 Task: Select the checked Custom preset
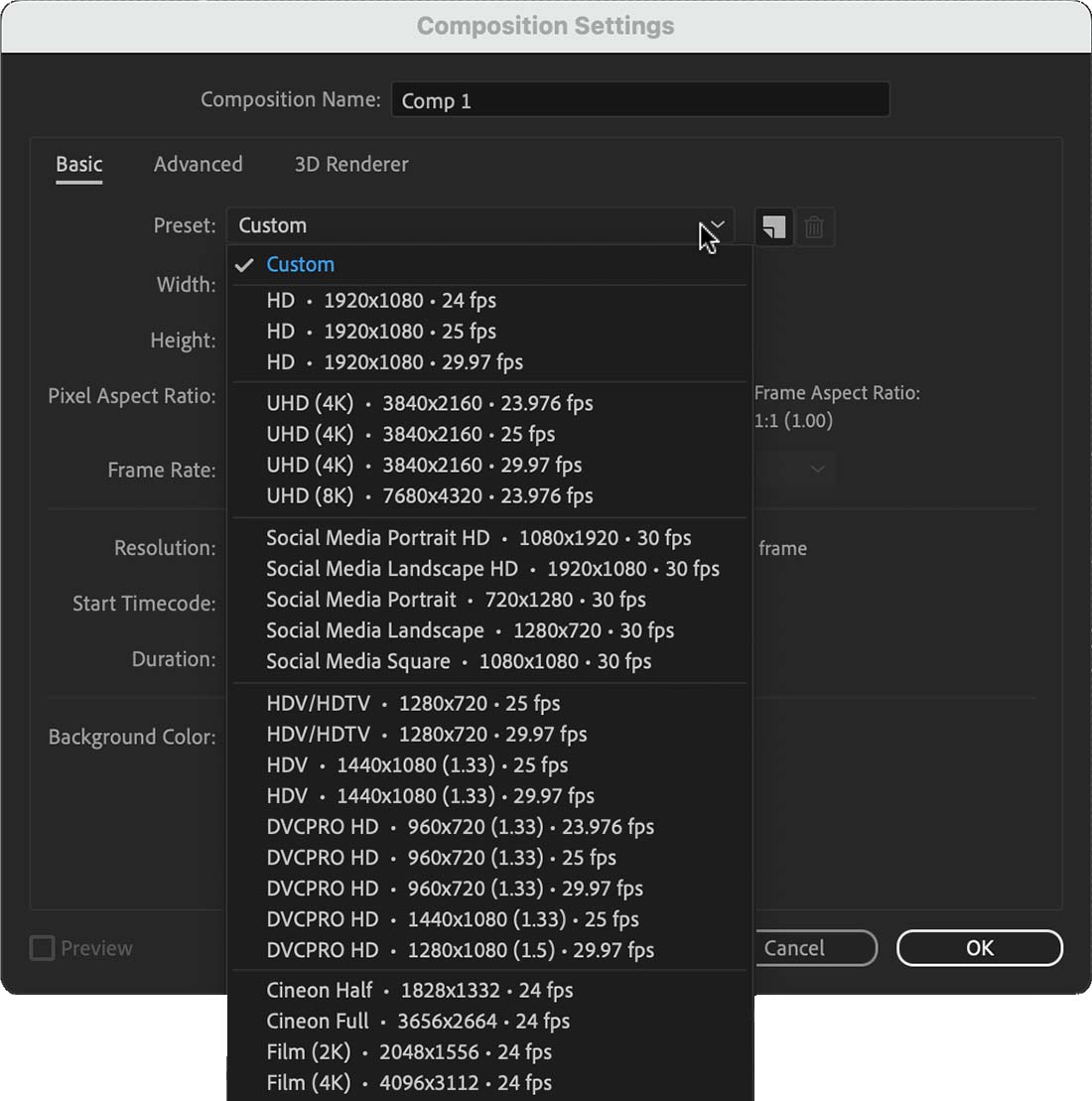click(489, 265)
